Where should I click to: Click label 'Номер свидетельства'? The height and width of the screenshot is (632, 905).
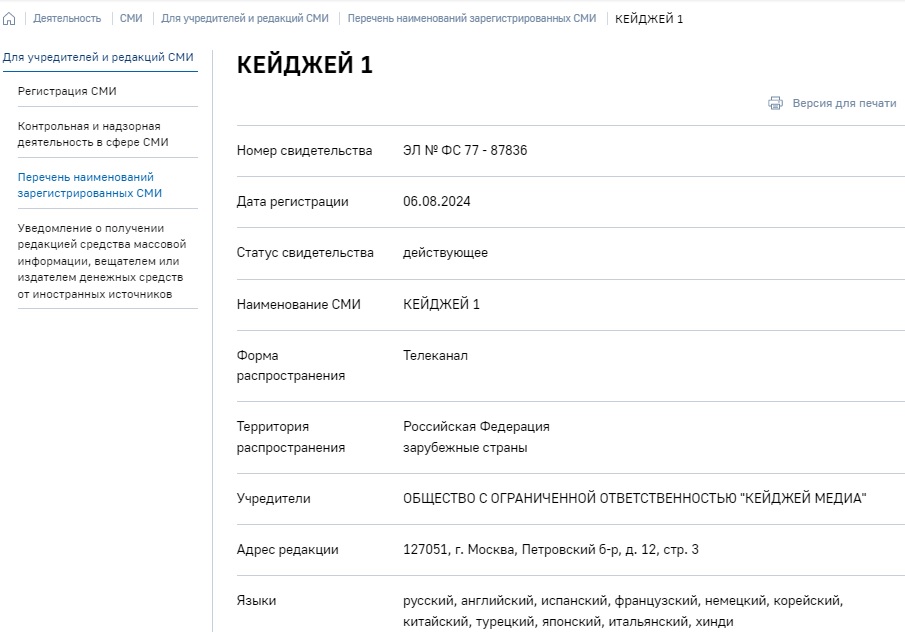tap(304, 151)
